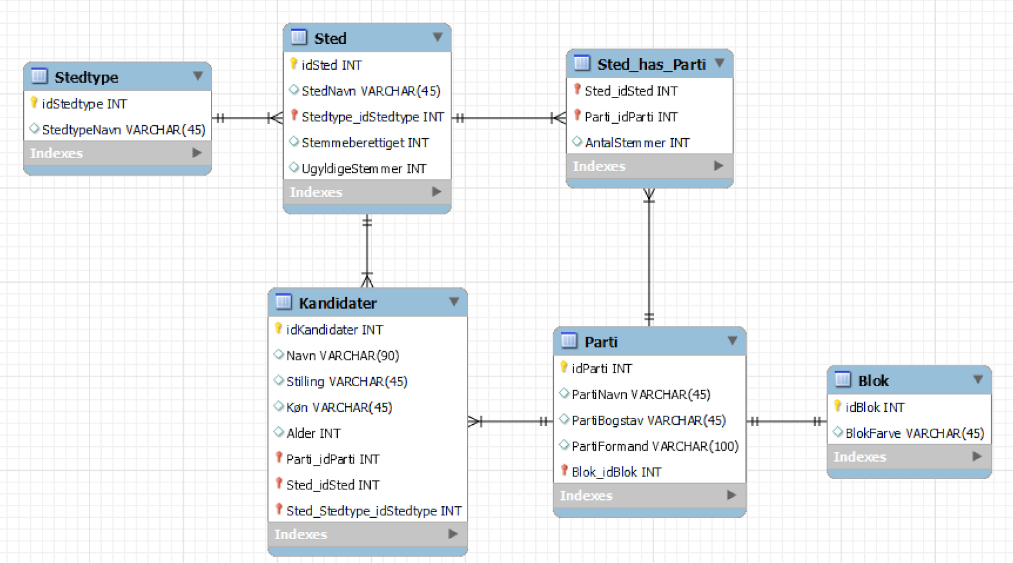Select the Sted to Kandidater relationship line
Image resolution: width=1013 pixels, height=563 pixels.
(367, 251)
